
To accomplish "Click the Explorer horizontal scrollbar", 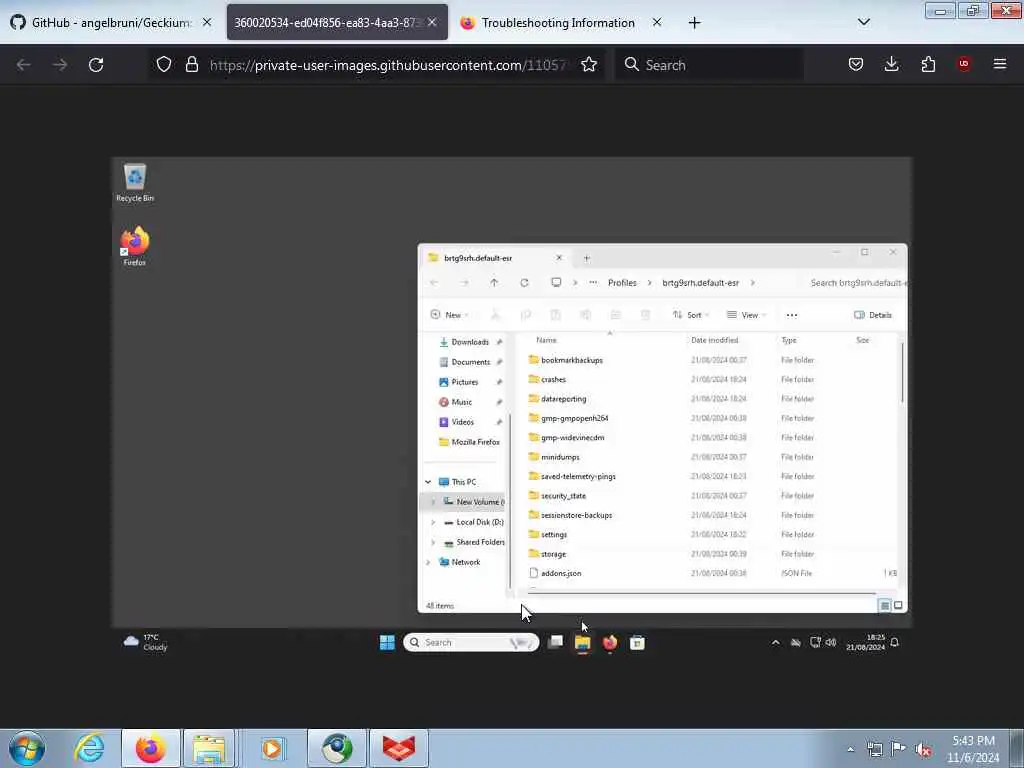I will [701, 594].
